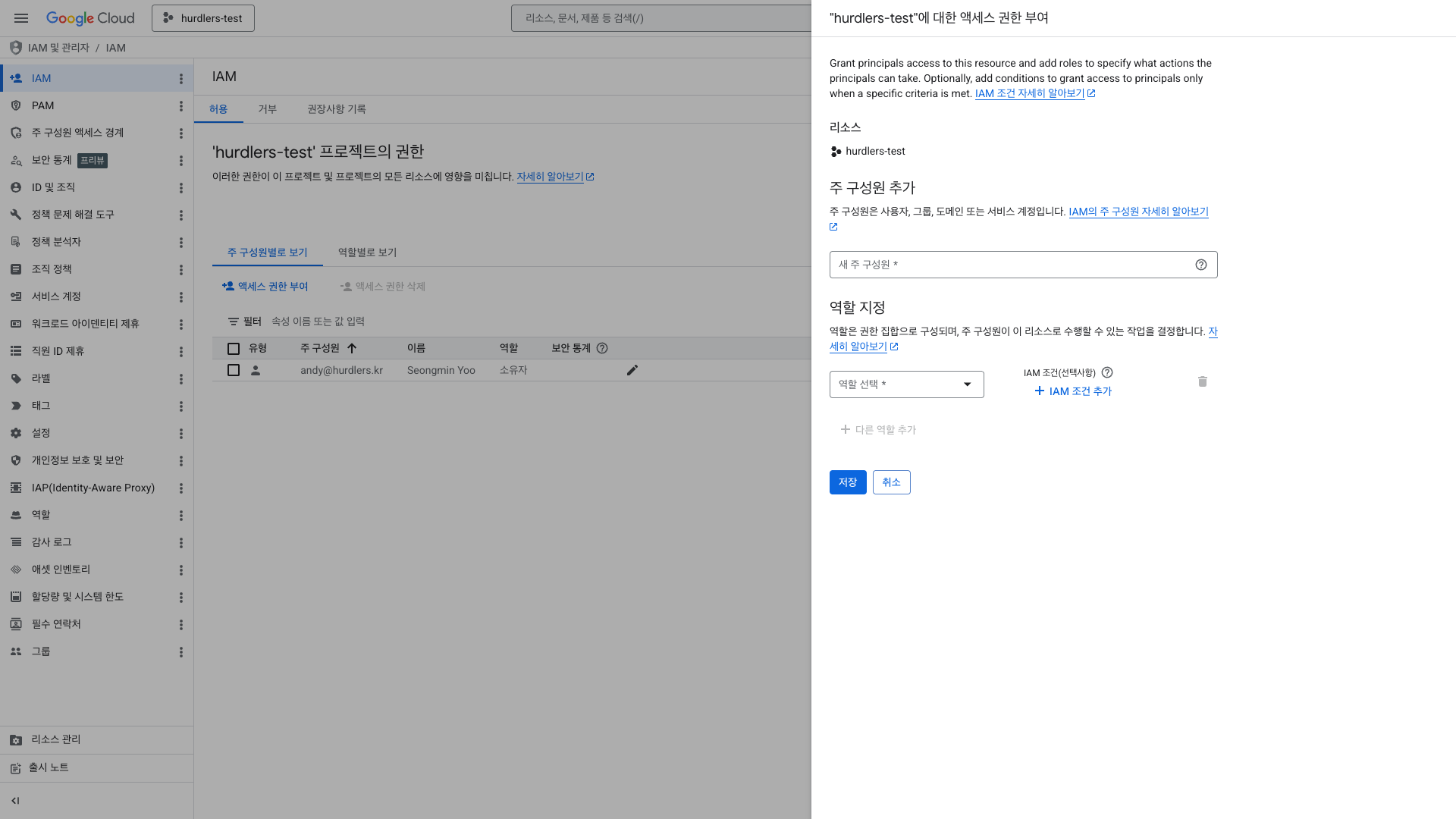Open the three-dot menu next to 역할

point(181,516)
